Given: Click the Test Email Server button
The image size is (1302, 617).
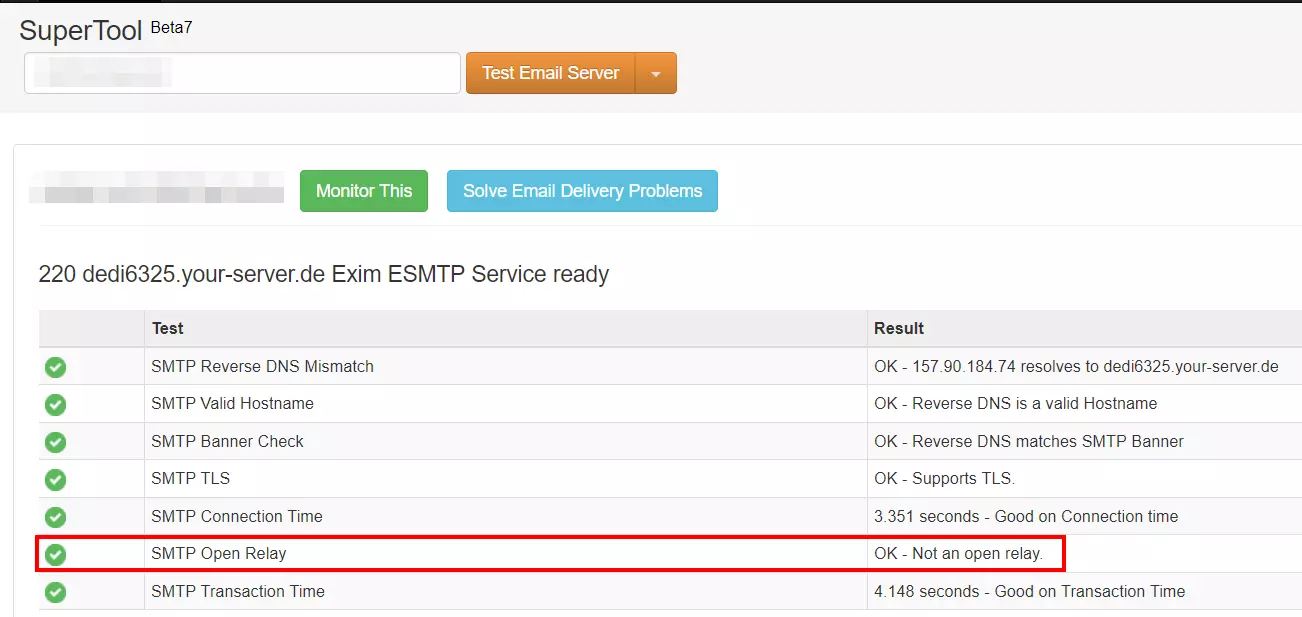Looking at the screenshot, I should [550, 73].
